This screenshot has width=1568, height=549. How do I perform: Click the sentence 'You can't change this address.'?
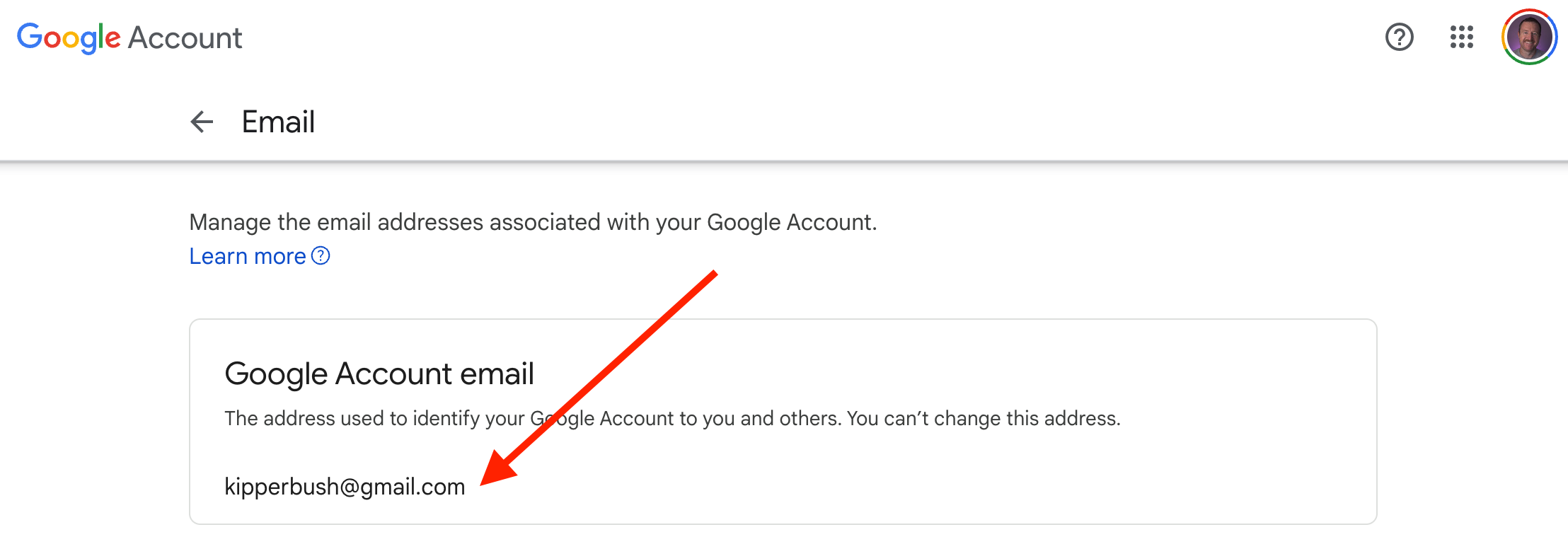984,418
